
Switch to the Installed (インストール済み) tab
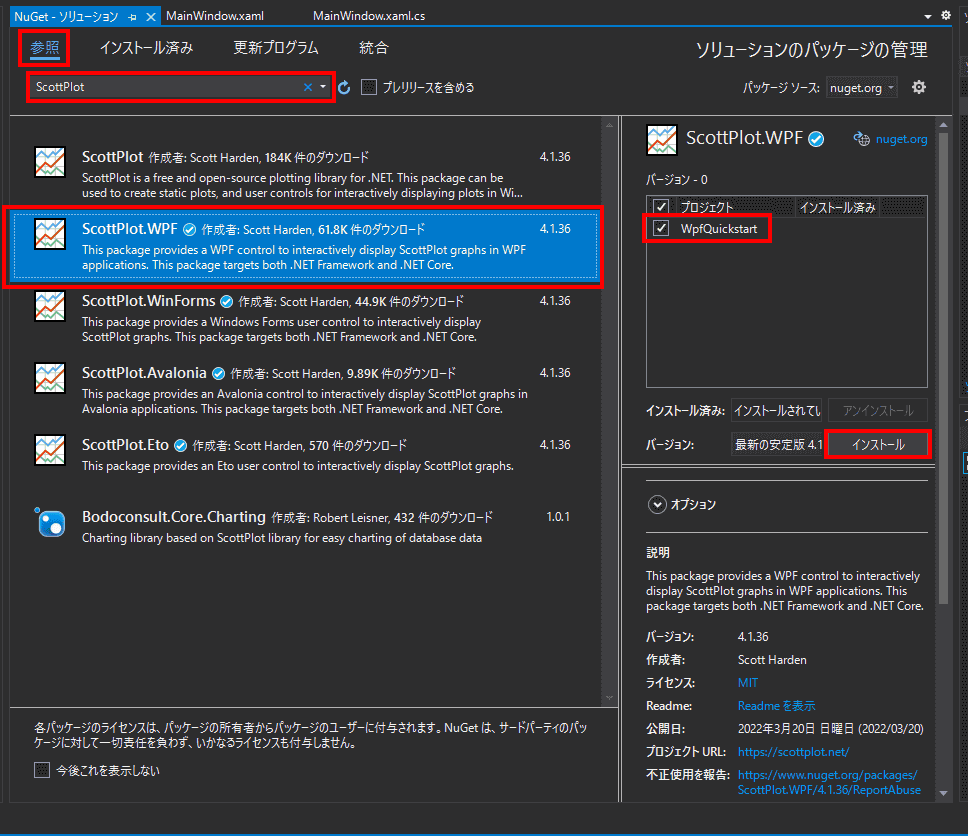tap(146, 48)
